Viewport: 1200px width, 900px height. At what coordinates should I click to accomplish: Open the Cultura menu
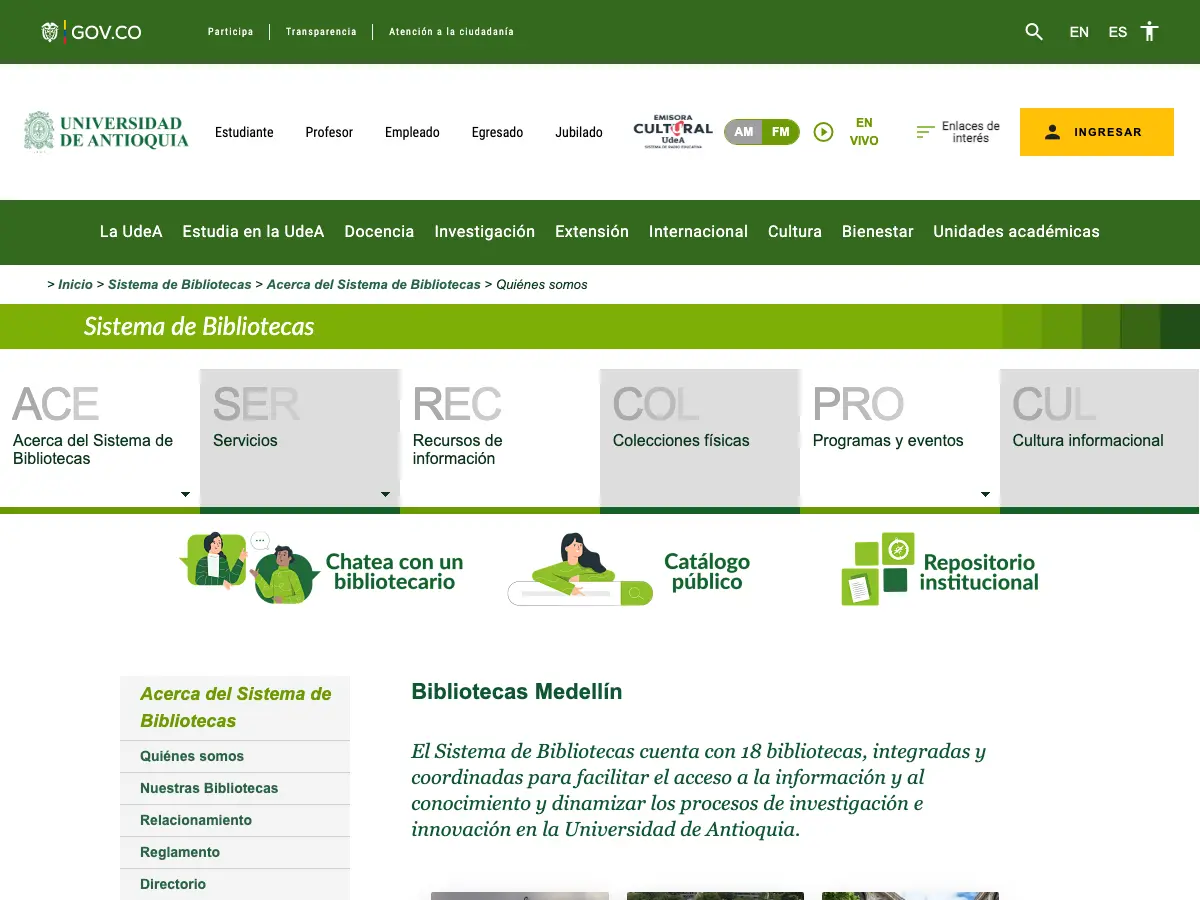[x=795, y=231]
